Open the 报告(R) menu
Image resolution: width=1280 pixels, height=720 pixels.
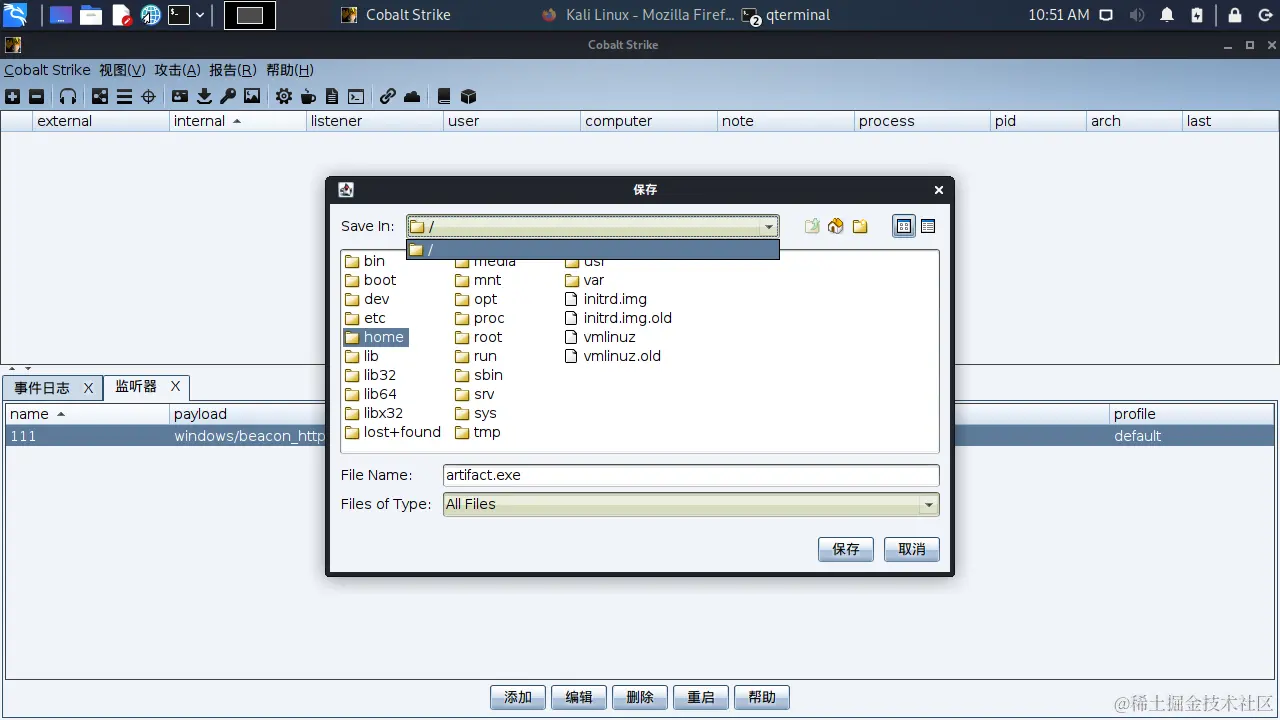[x=233, y=70]
